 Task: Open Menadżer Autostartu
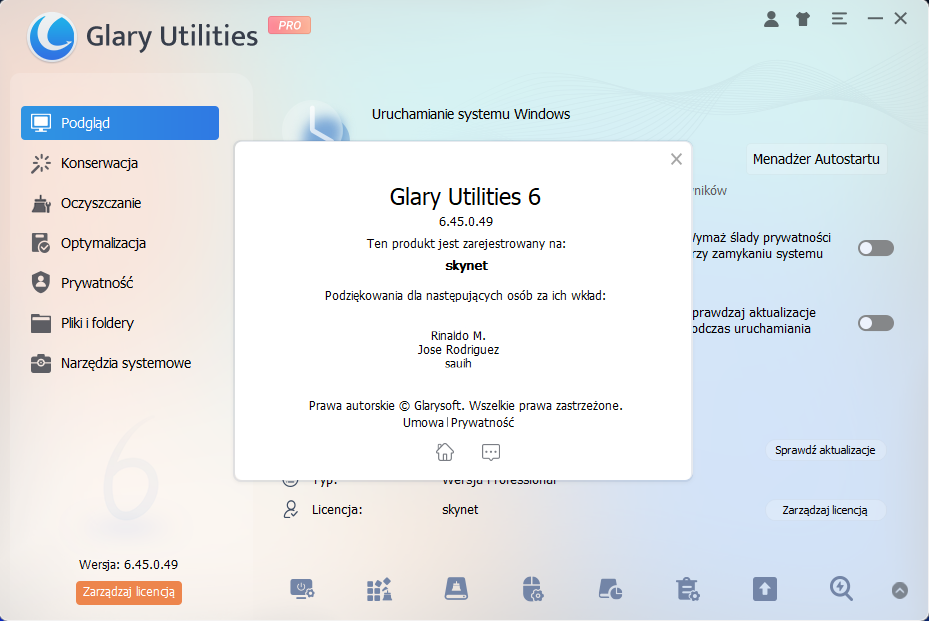[816, 159]
